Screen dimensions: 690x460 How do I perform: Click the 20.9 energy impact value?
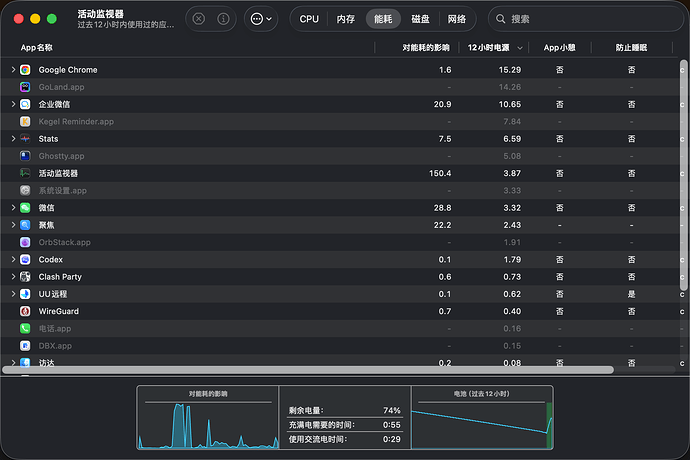click(x=442, y=104)
